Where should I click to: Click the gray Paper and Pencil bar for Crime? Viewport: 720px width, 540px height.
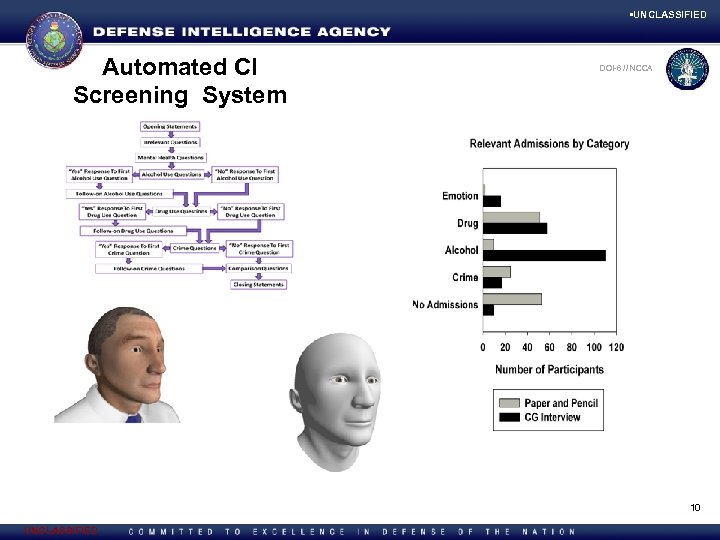(x=497, y=272)
